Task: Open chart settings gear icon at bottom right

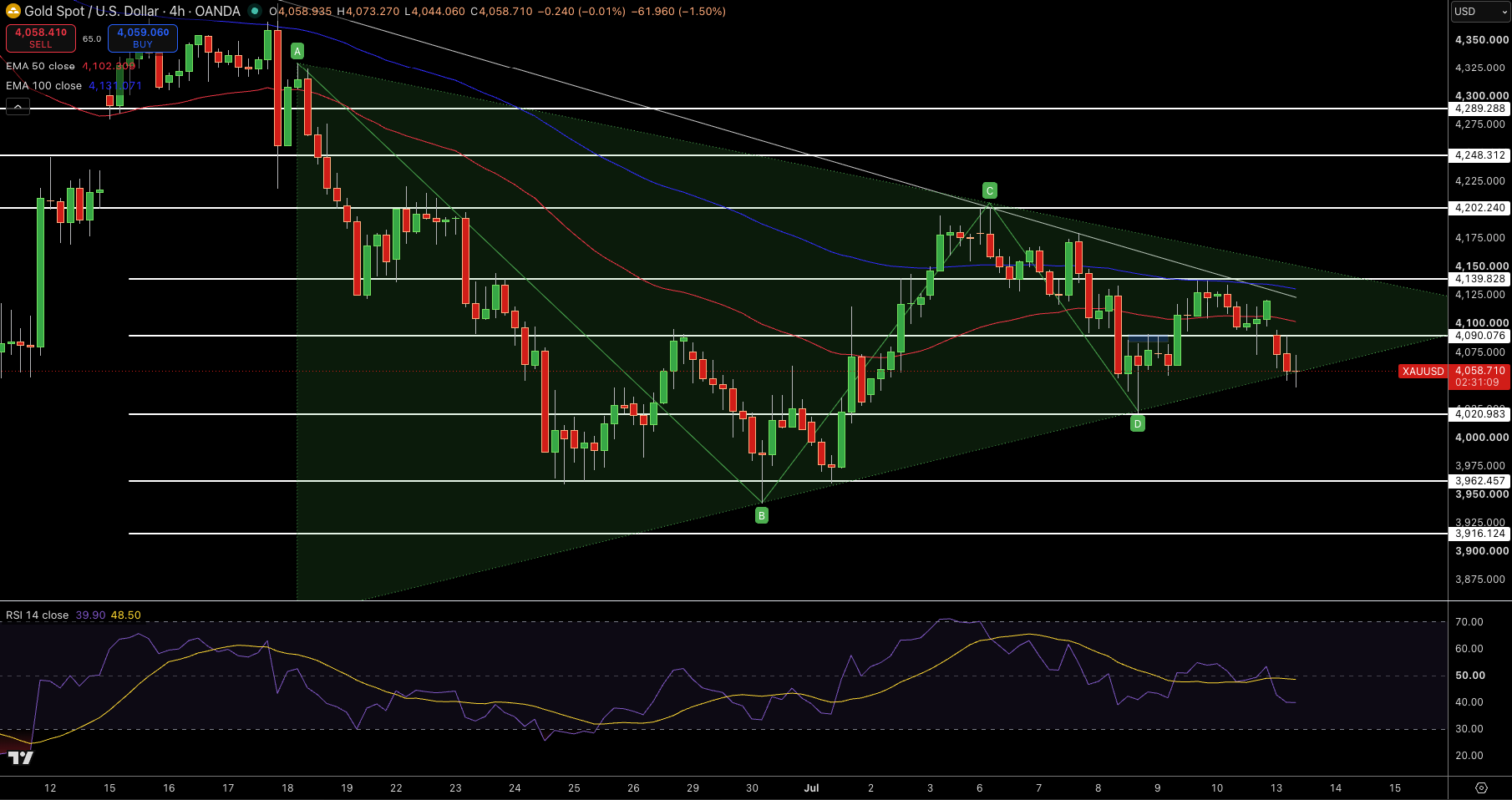Action: coord(1481,787)
